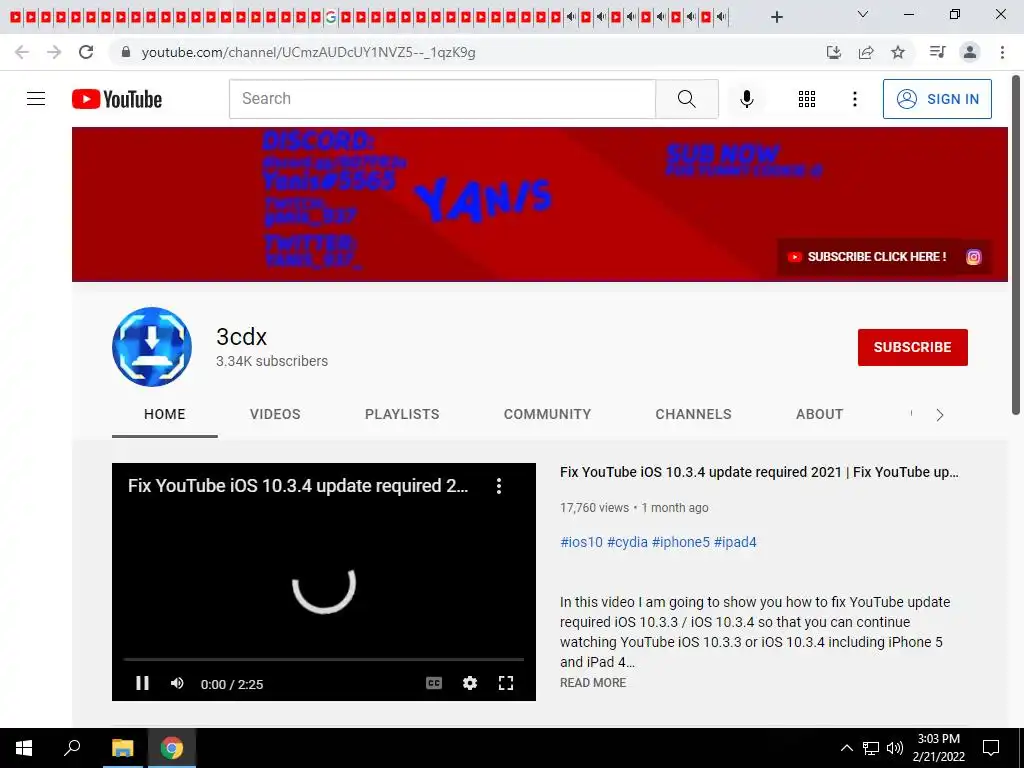Open Chrome profile icon
This screenshot has height=768, width=1024.
970,52
